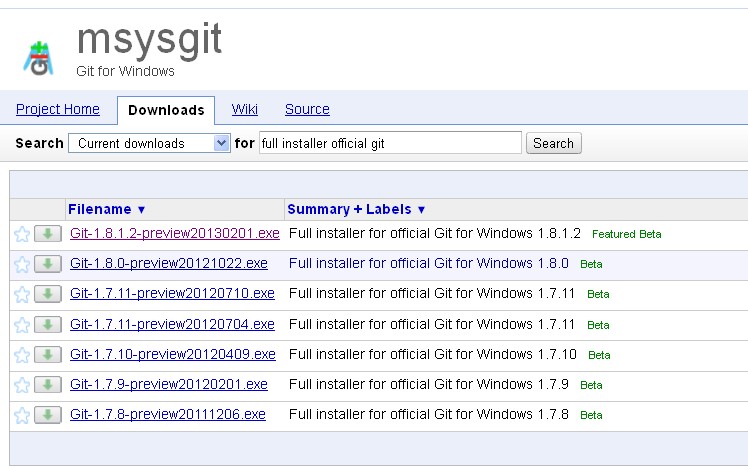The height and width of the screenshot is (466, 748).
Task: Select the Downloads tab
Action: 166,110
